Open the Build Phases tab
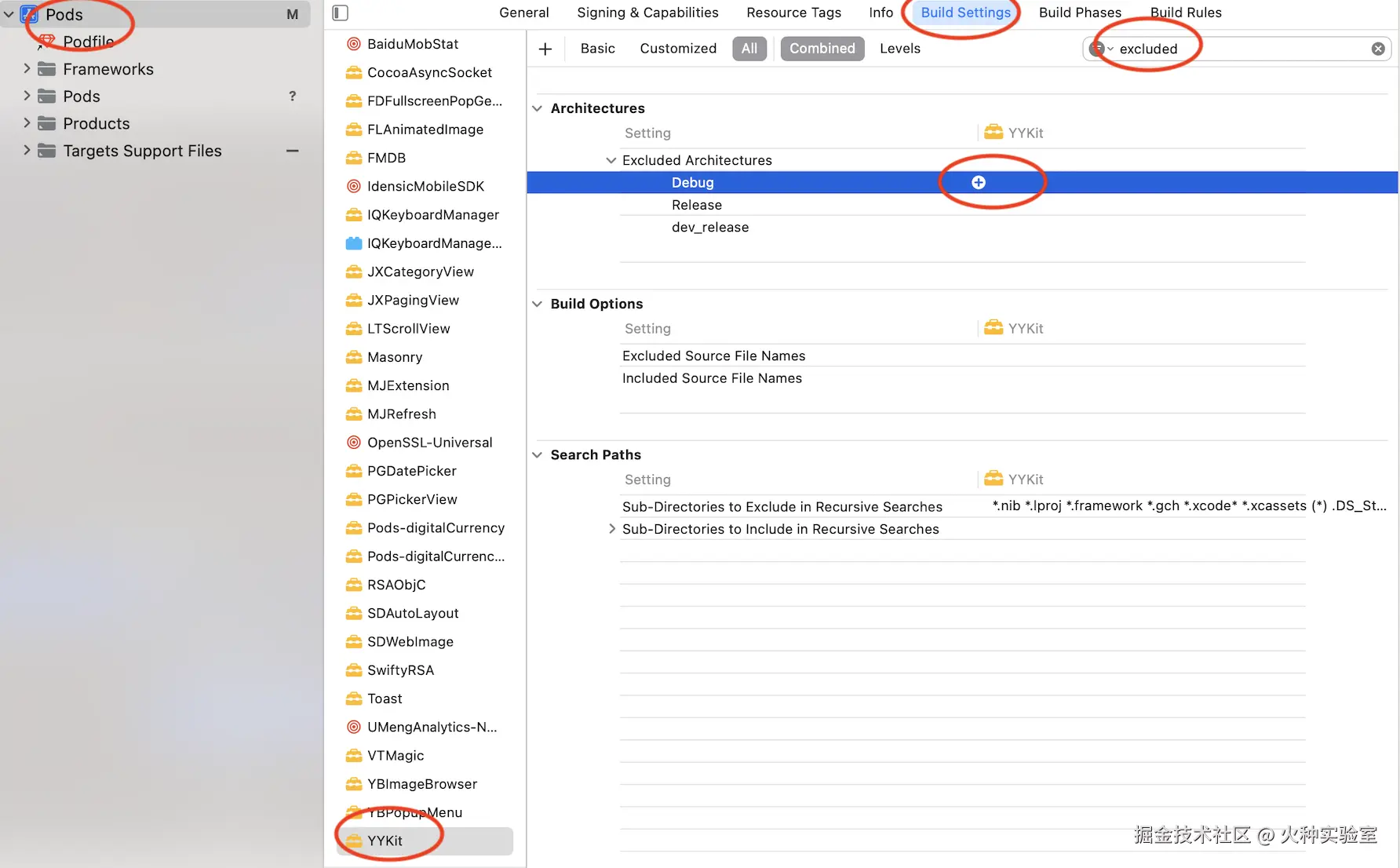The image size is (1400, 868). (x=1081, y=13)
